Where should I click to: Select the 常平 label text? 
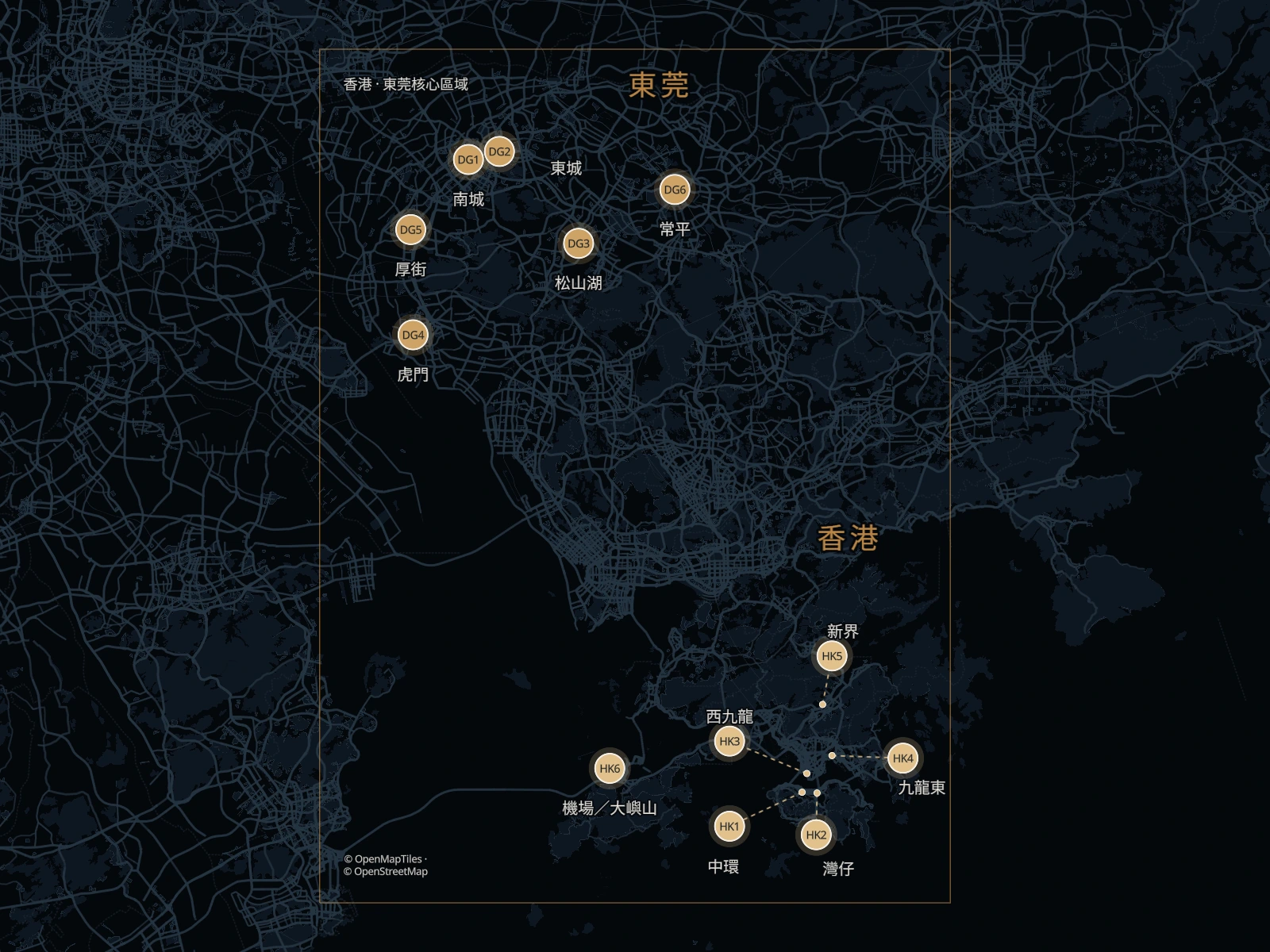click(675, 229)
